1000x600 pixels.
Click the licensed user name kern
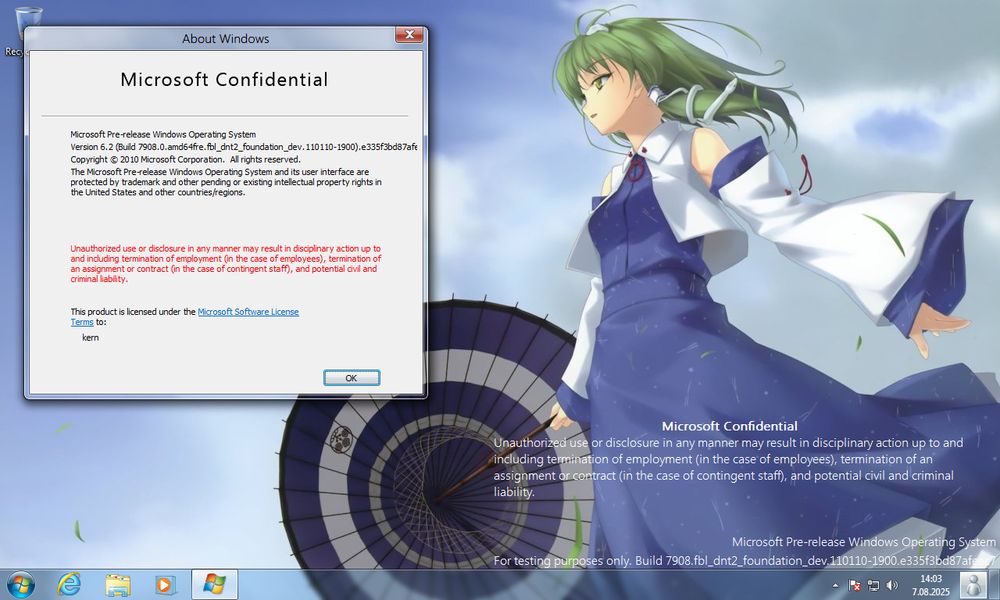pos(91,337)
